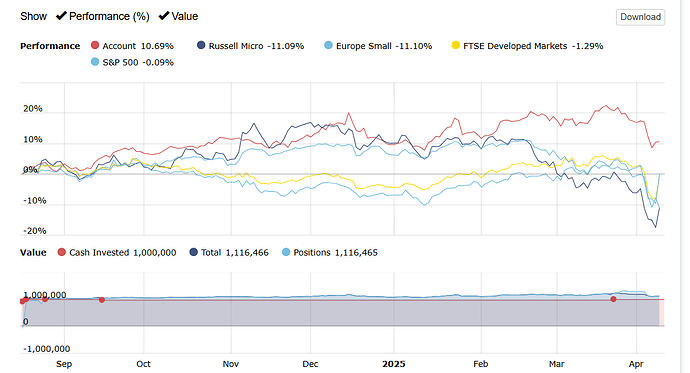The image size is (690, 373).
Task: Toggle FTSE Developed Markets yellow legend dot
Action: 456,45
